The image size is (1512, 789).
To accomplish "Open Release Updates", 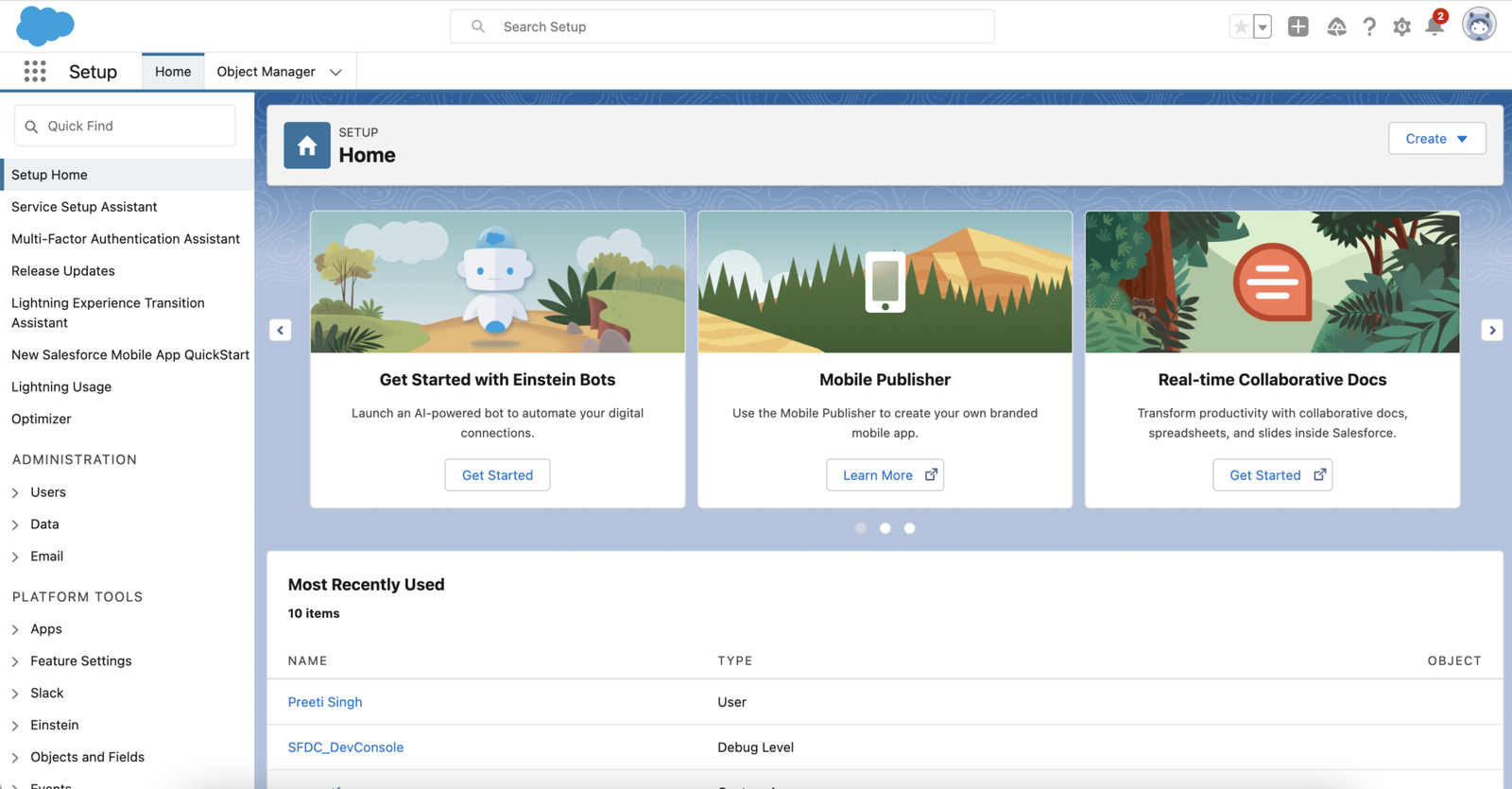I will (63, 271).
